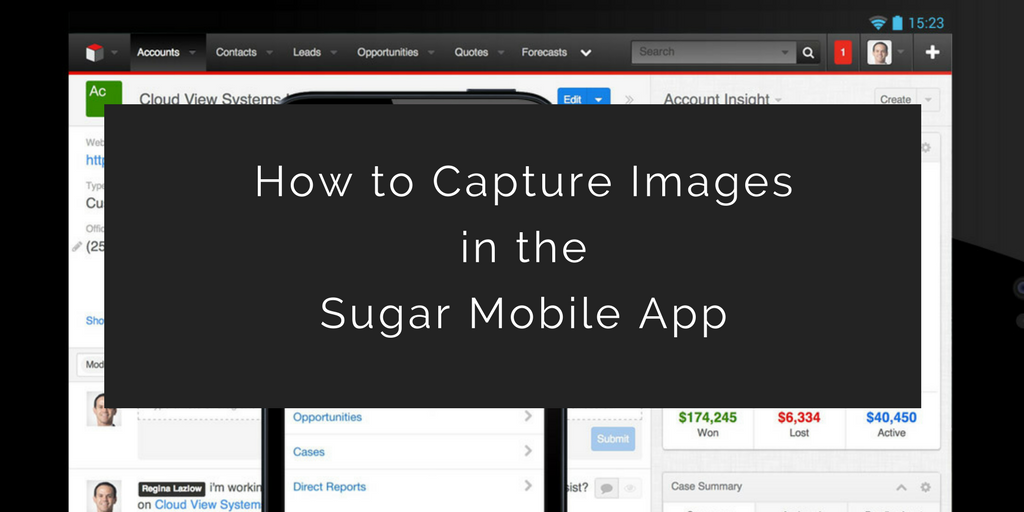Viewport: 1024px width, 512px height.
Task: Expand the Accounts tab dropdown arrow
Action: click(x=192, y=52)
